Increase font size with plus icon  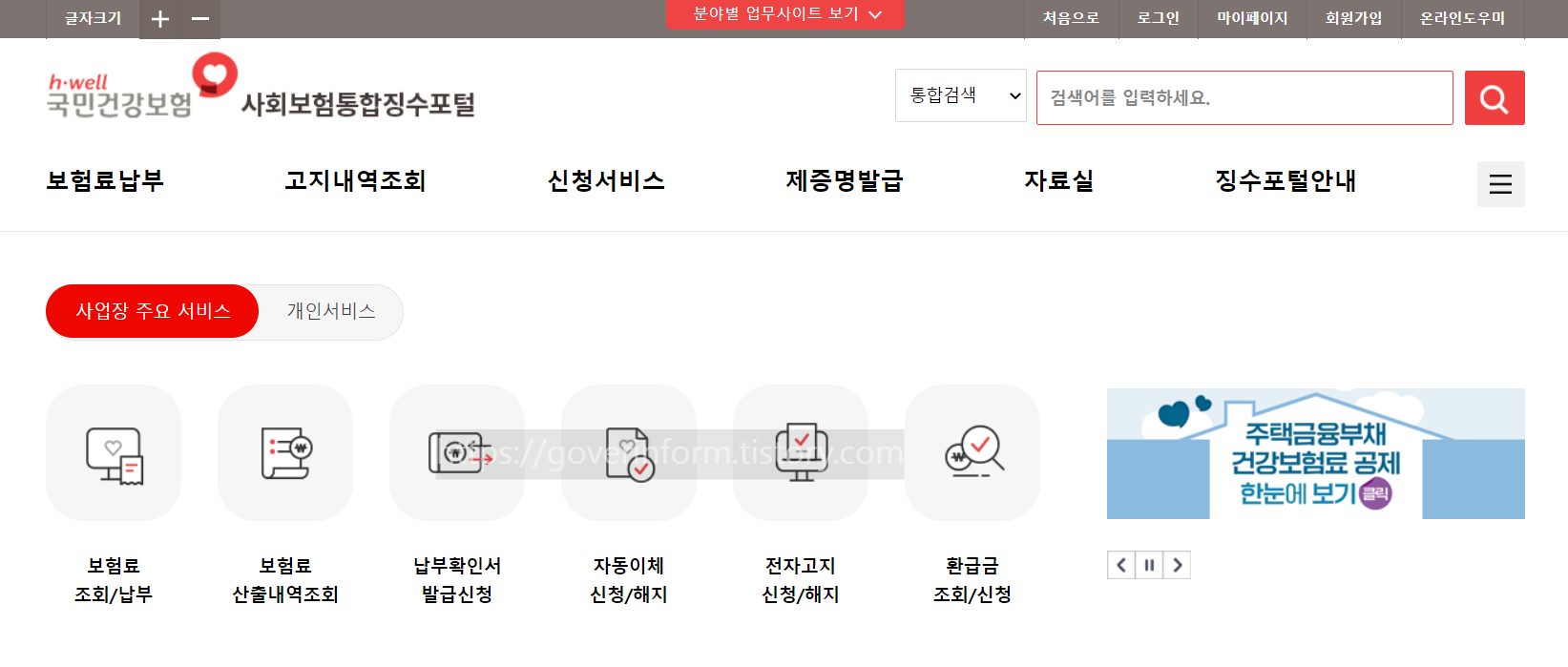tap(160, 19)
